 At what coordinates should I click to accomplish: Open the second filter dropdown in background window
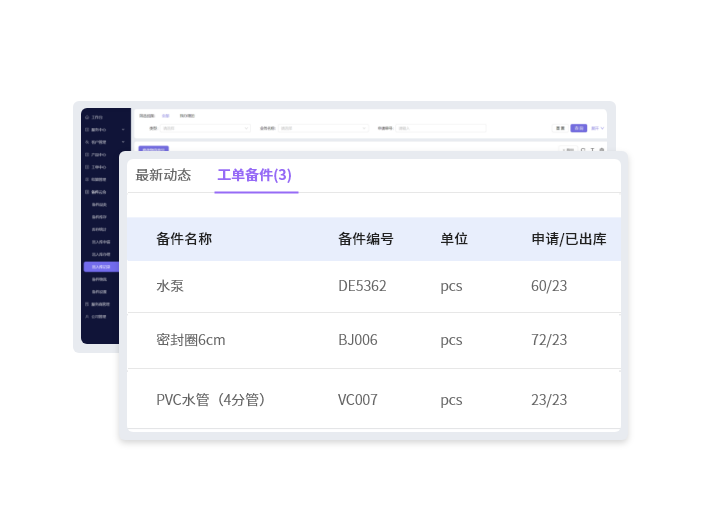tap(323, 128)
